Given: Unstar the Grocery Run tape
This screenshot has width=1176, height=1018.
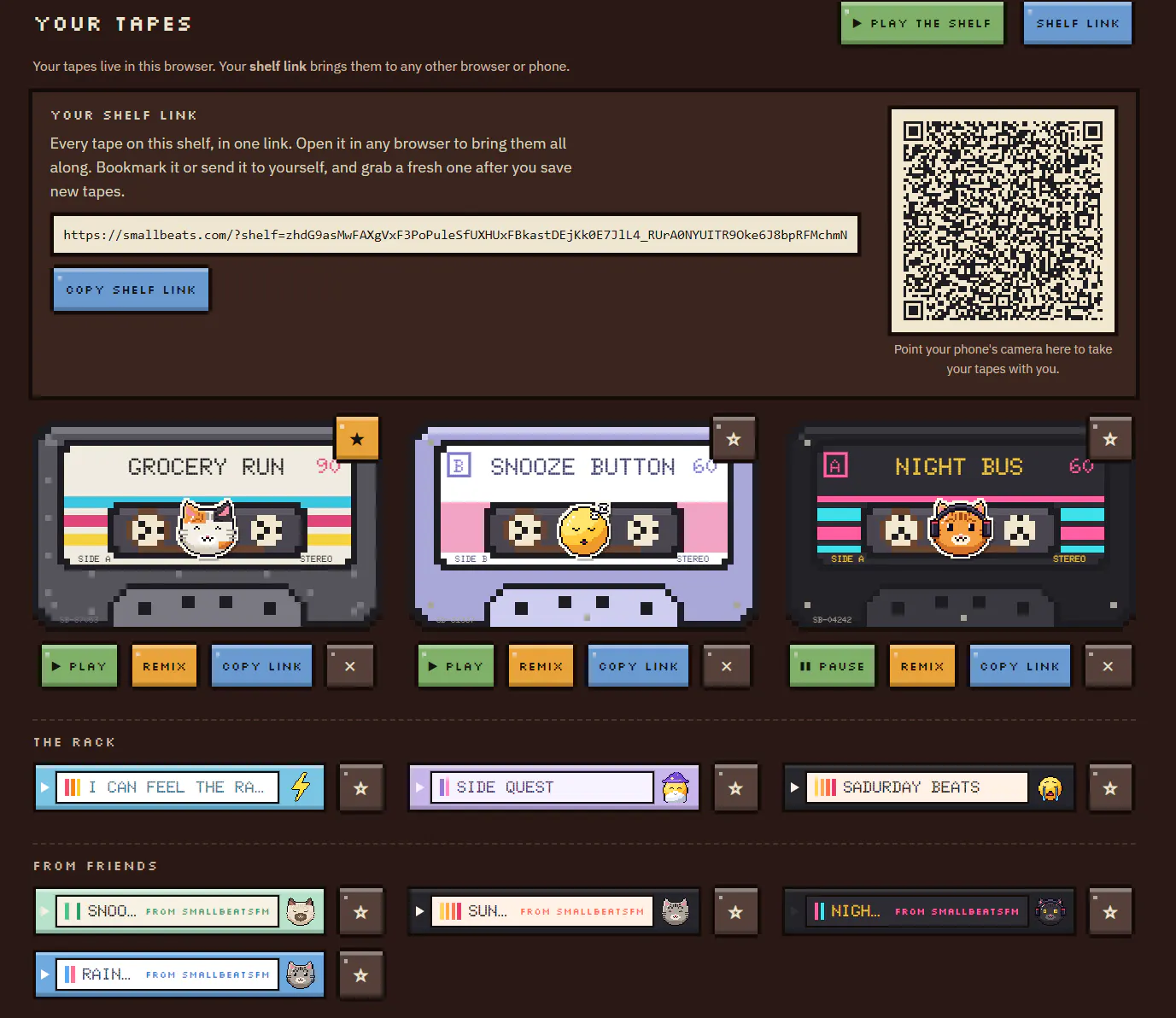Looking at the screenshot, I should tap(357, 439).
